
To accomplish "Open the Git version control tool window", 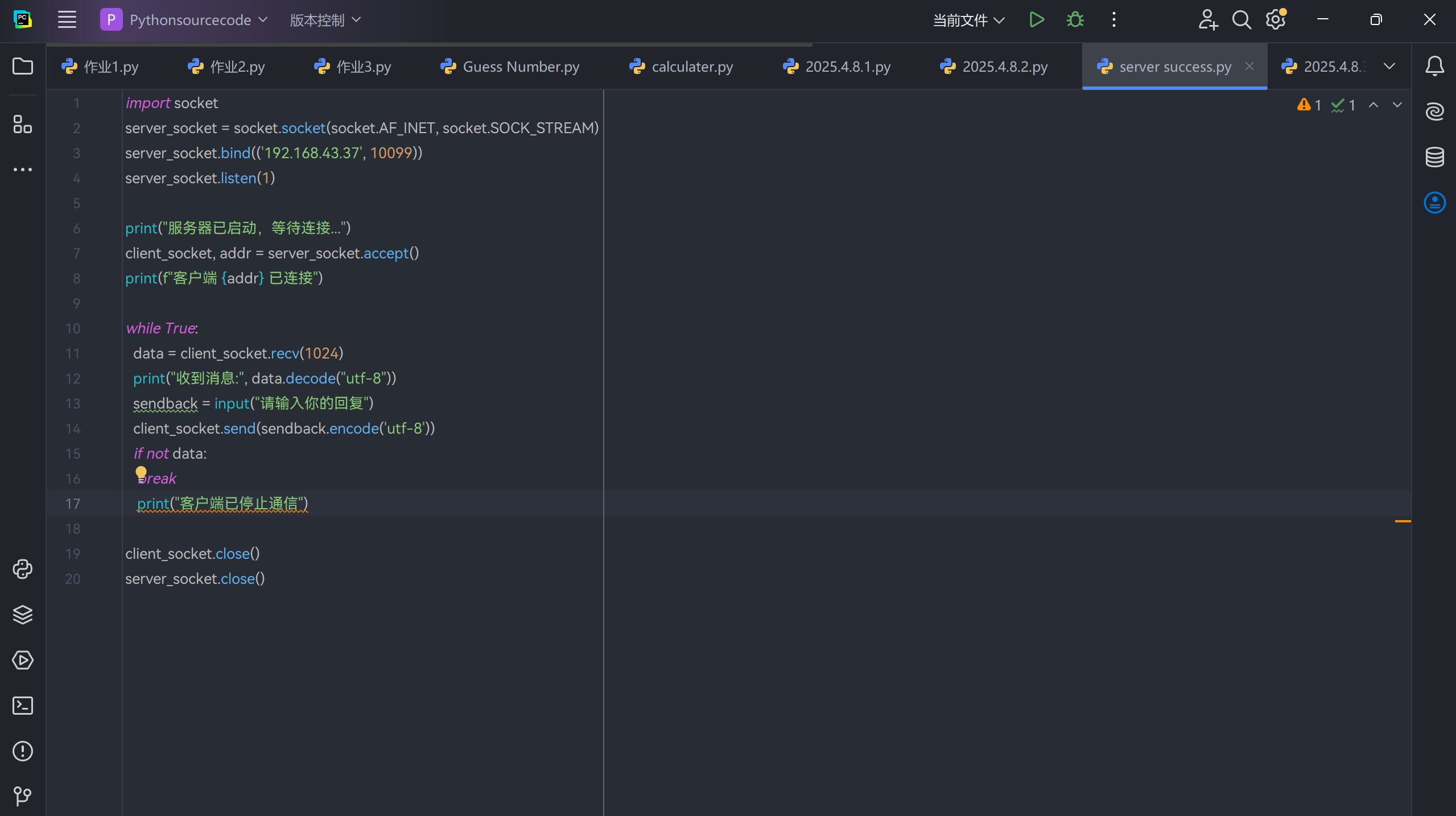I will tap(23, 796).
